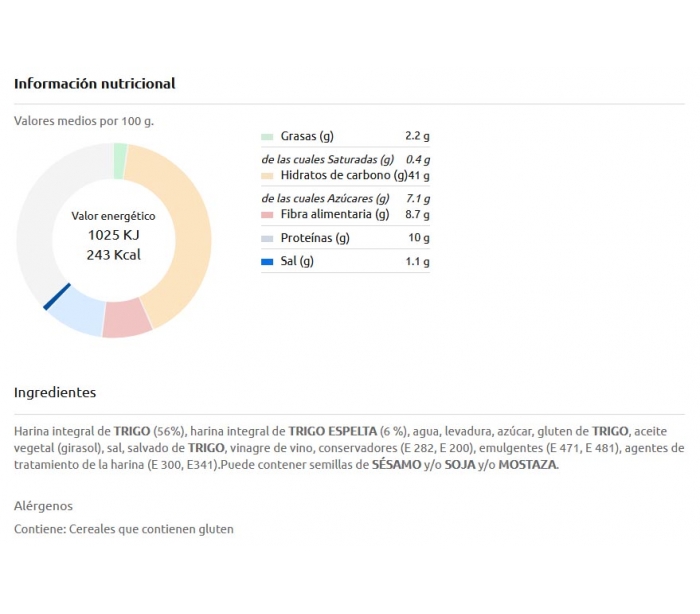Viewport: 700px width, 614px height.
Task: Click the Información nutricional heading
Action: point(95,84)
